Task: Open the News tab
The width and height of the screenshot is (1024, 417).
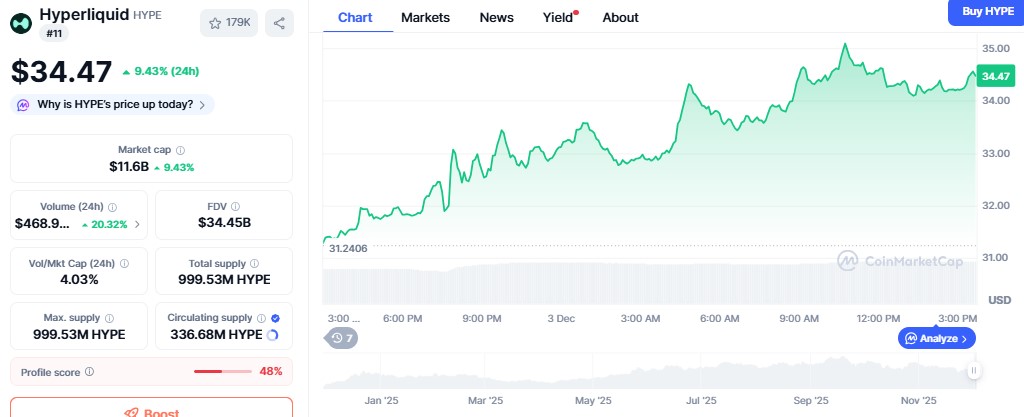Action: 496,17
